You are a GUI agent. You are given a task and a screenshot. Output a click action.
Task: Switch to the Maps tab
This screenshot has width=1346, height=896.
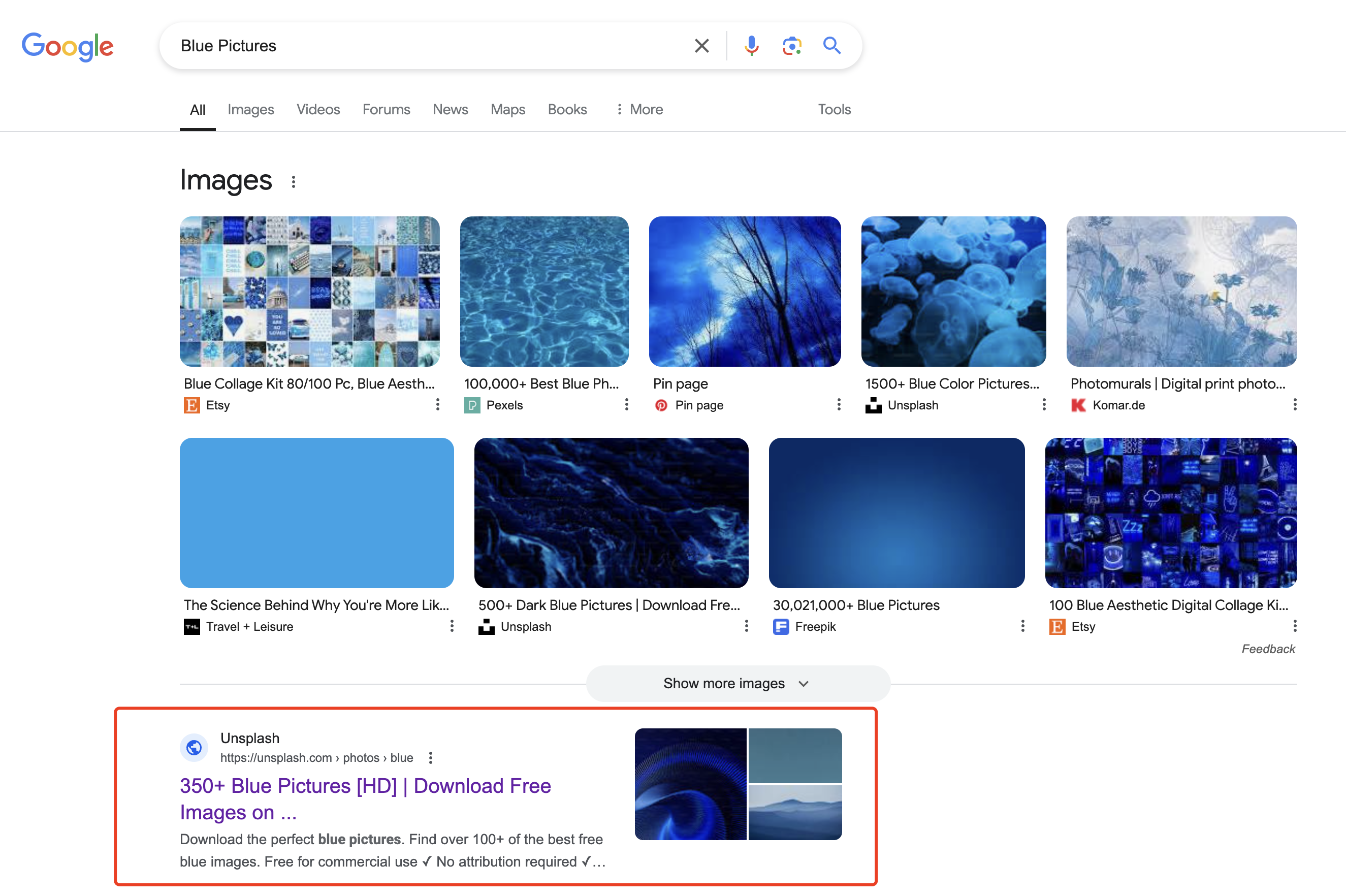508,109
